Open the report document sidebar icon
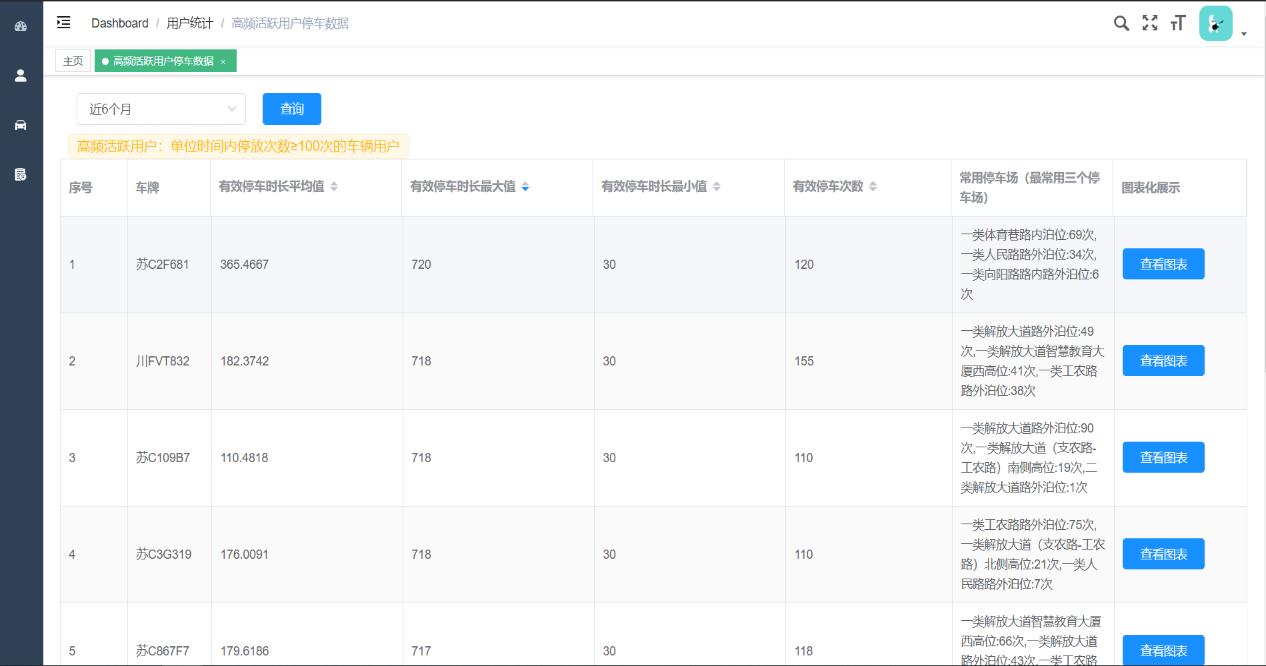Viewport: 1266px width, 666px height. point(21,175)
